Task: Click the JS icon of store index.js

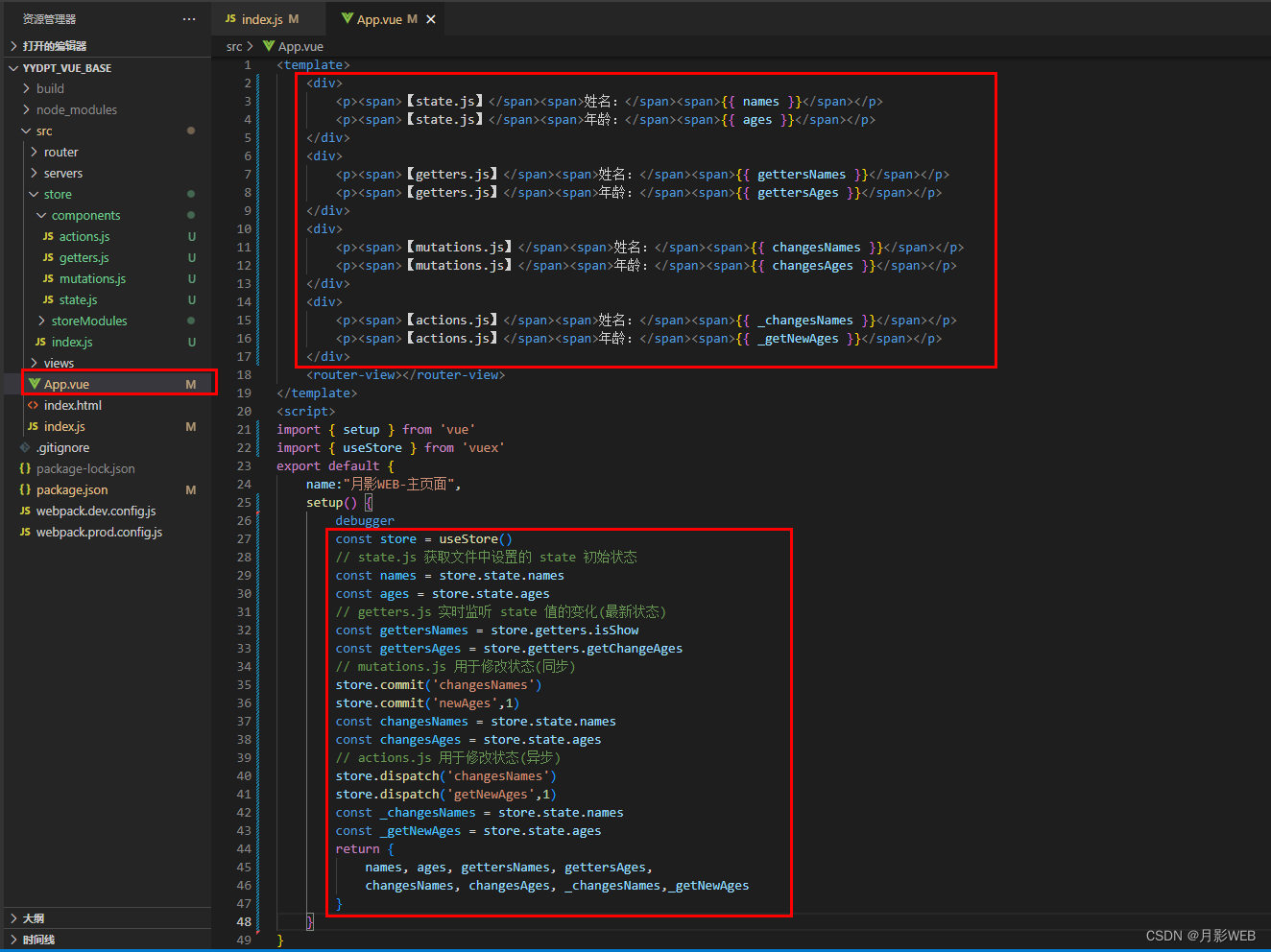Action: (40, 343)
